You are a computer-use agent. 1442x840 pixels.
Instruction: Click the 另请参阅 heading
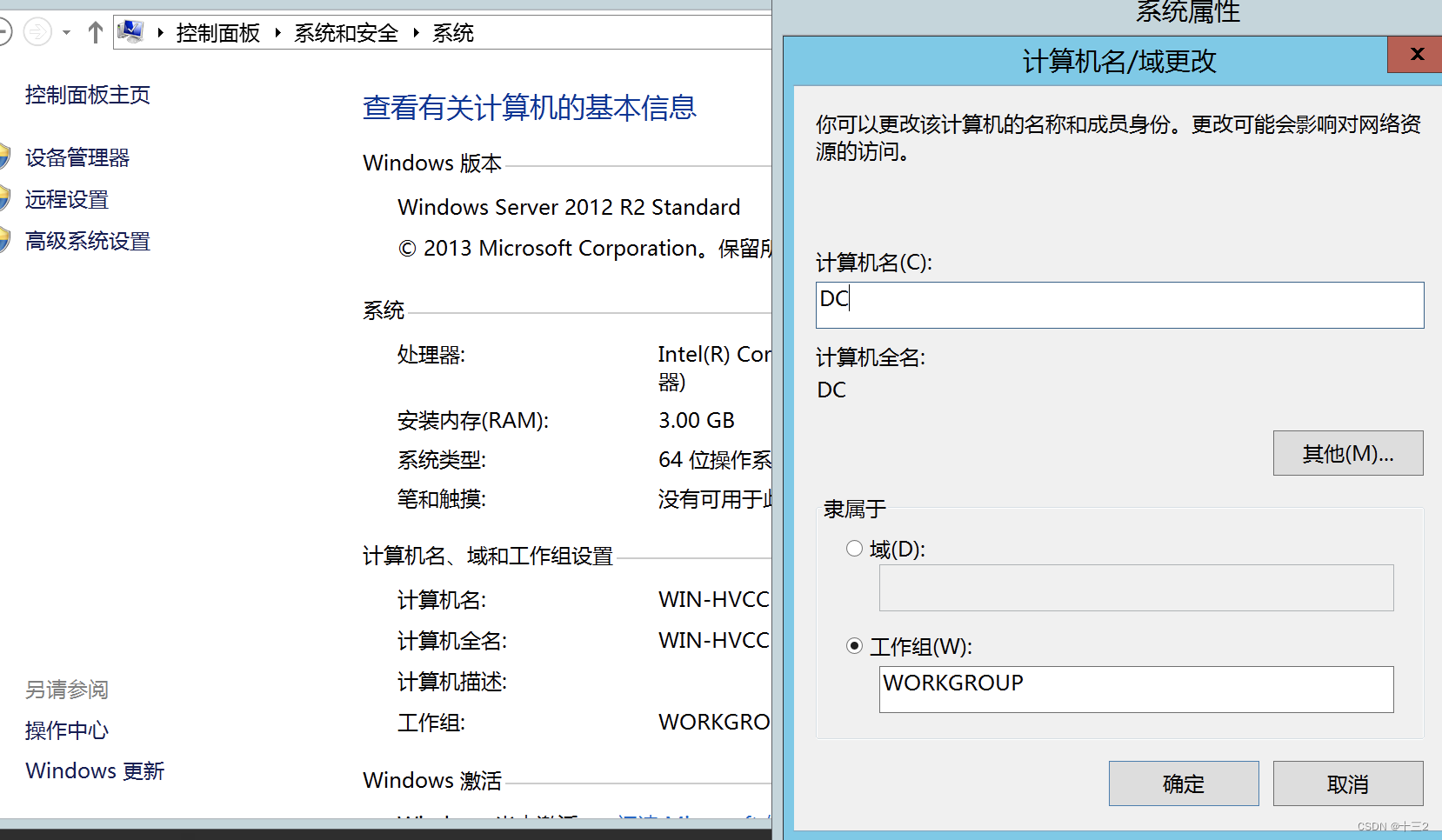tap(67, 690)
